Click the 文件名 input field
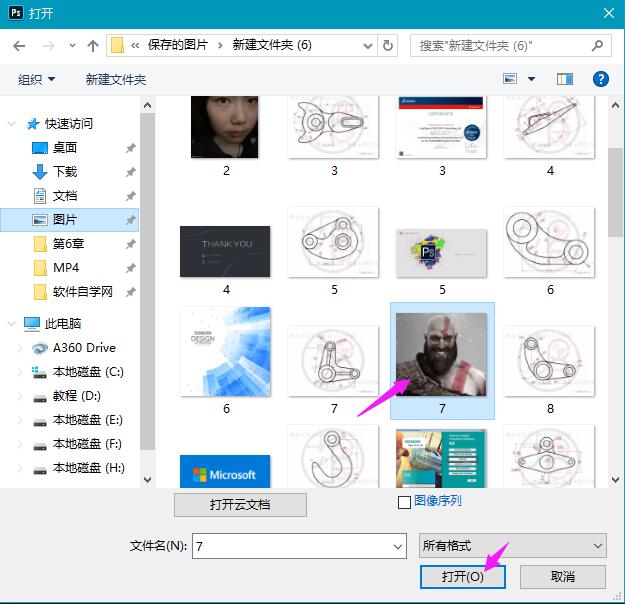 [x=299, y=546]
